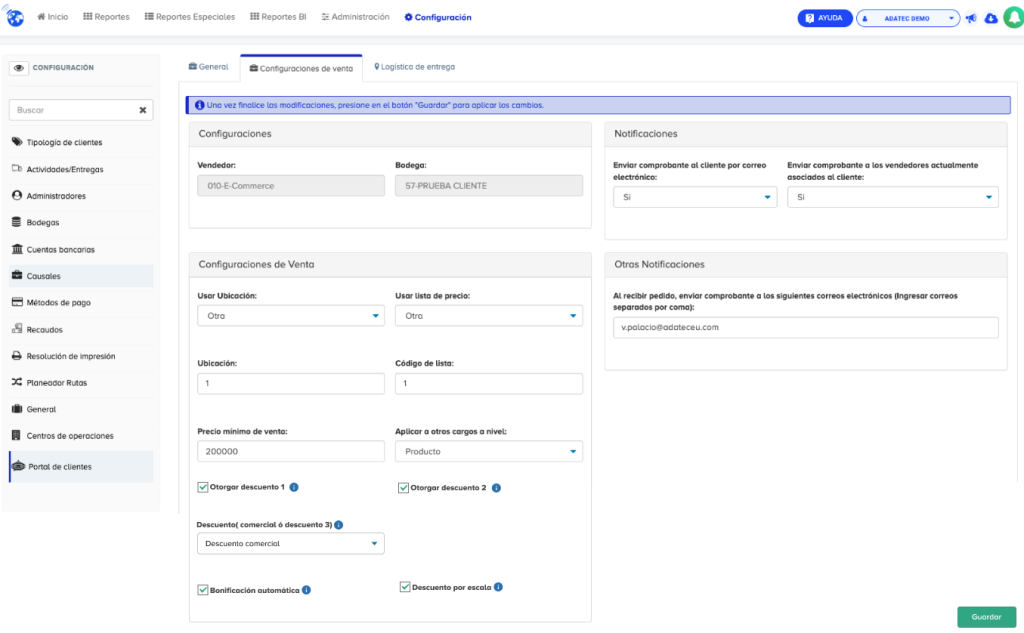Open Enviar comprobante a los vendedores dropdown
The width and height of the screenshot is (1024, 633).
(x=893, y=197)
